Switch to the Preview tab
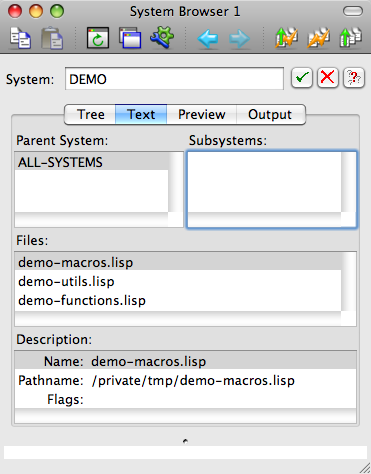The width and height of the screenshot is (371, 474). (202, 115)
